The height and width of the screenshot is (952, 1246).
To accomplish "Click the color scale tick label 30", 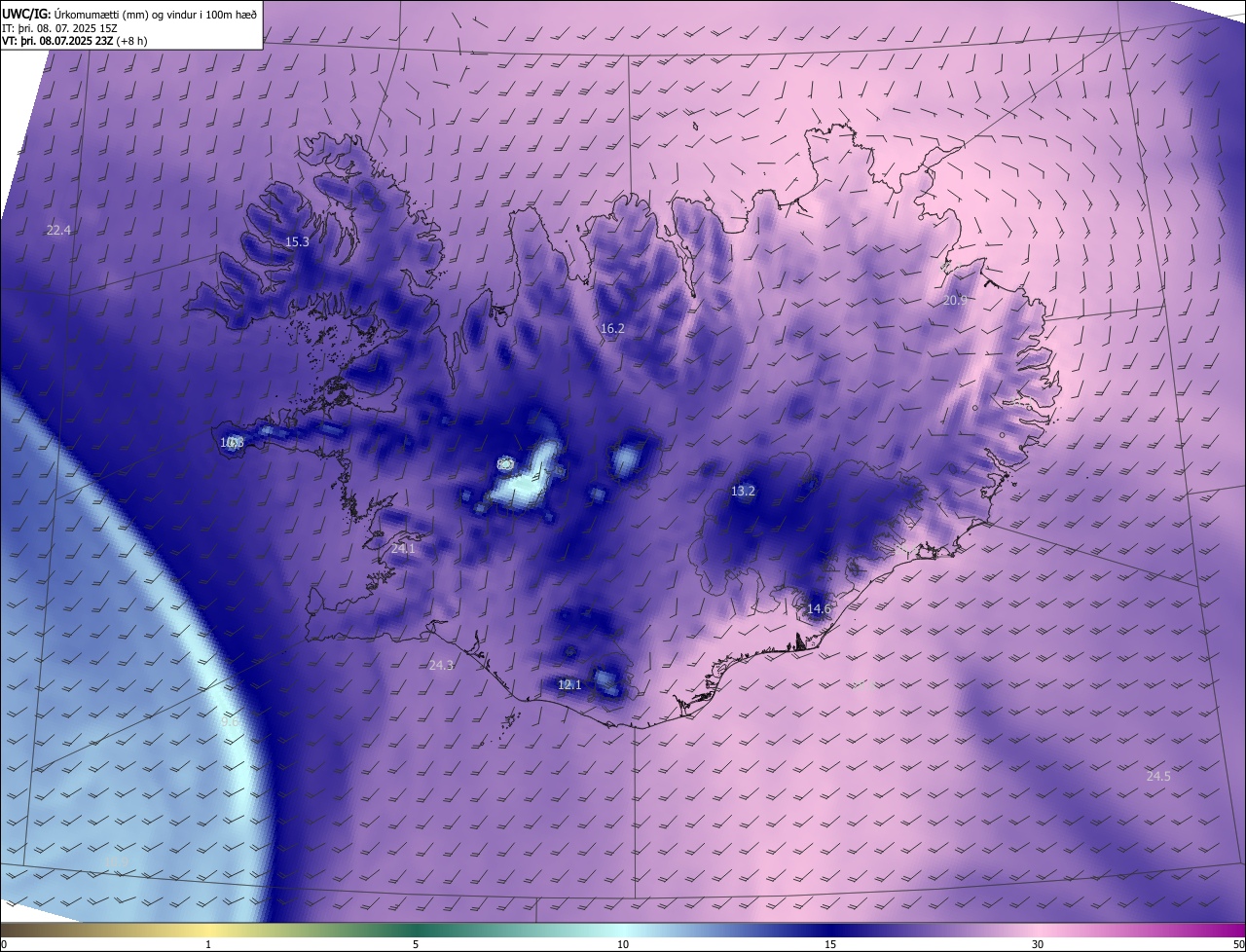I will tap(1038, 944).
